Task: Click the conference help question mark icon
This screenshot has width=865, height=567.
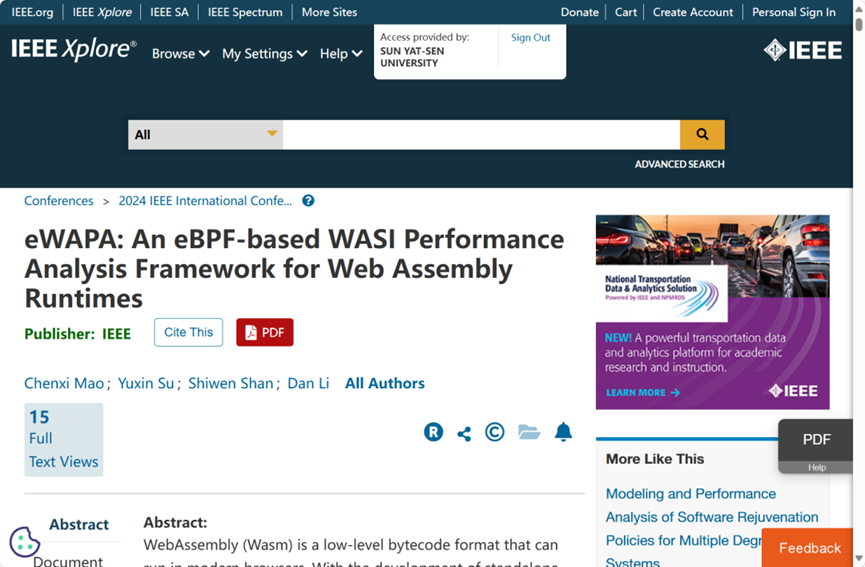Action: [308, 201]
